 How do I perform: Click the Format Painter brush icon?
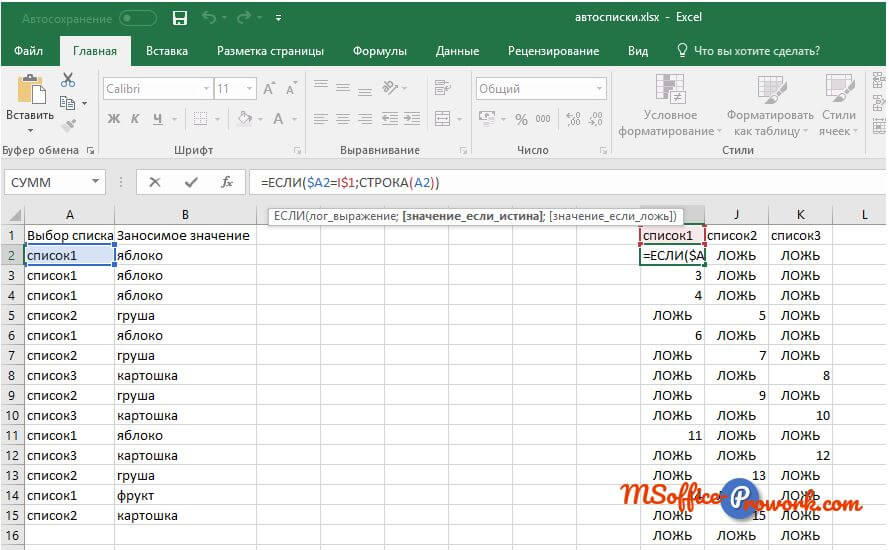click(68, 125)
